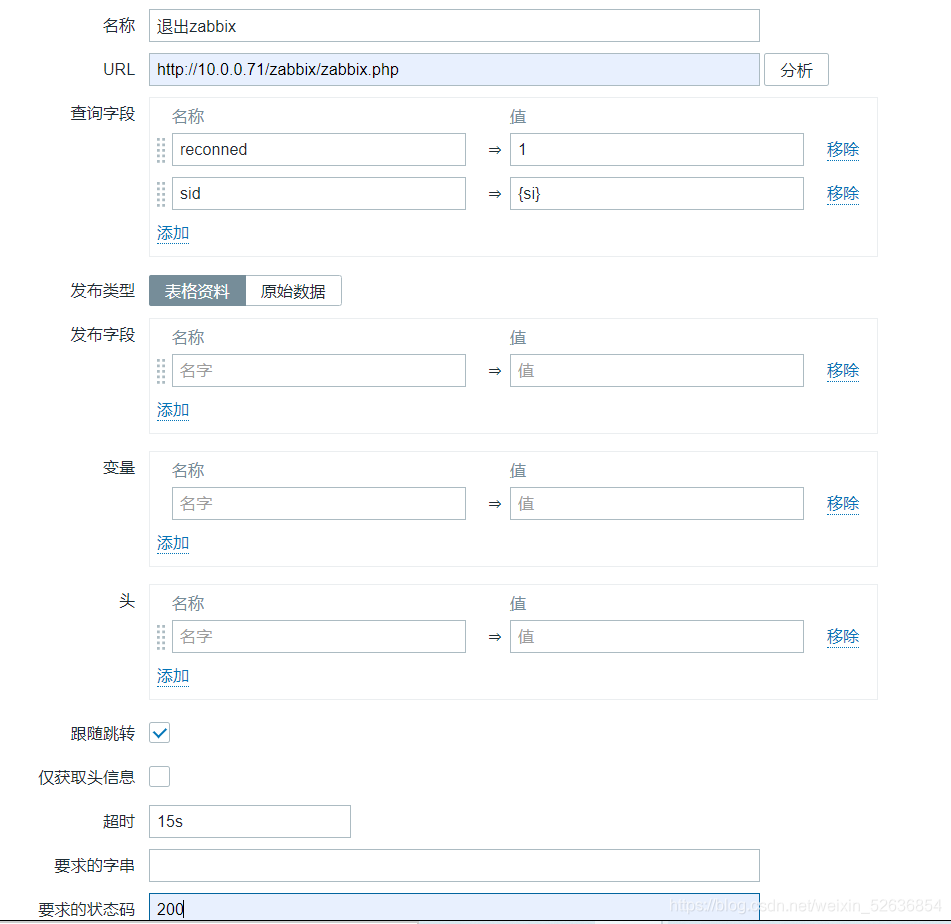The width and height of the screenshot is (951, 924).
Task: Click the reconned query field name box
Action: 318,150
